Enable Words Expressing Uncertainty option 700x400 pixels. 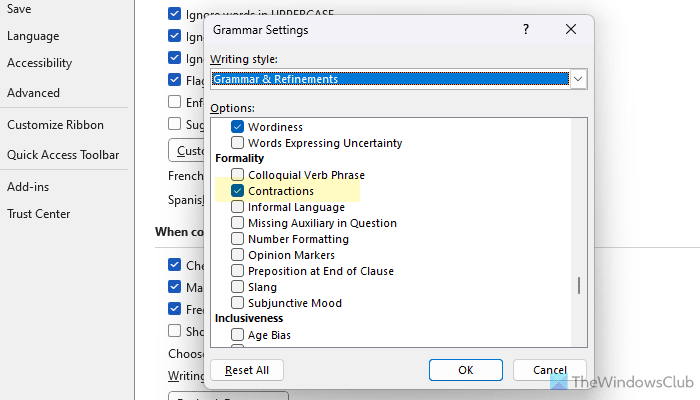point(238,143)
